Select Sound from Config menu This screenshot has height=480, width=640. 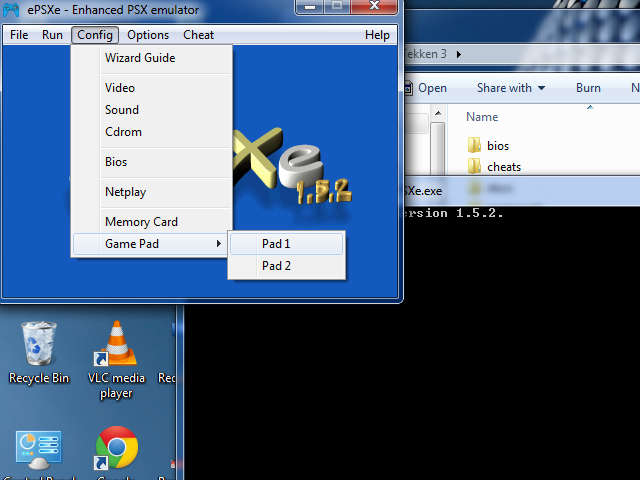pos(151,110)
